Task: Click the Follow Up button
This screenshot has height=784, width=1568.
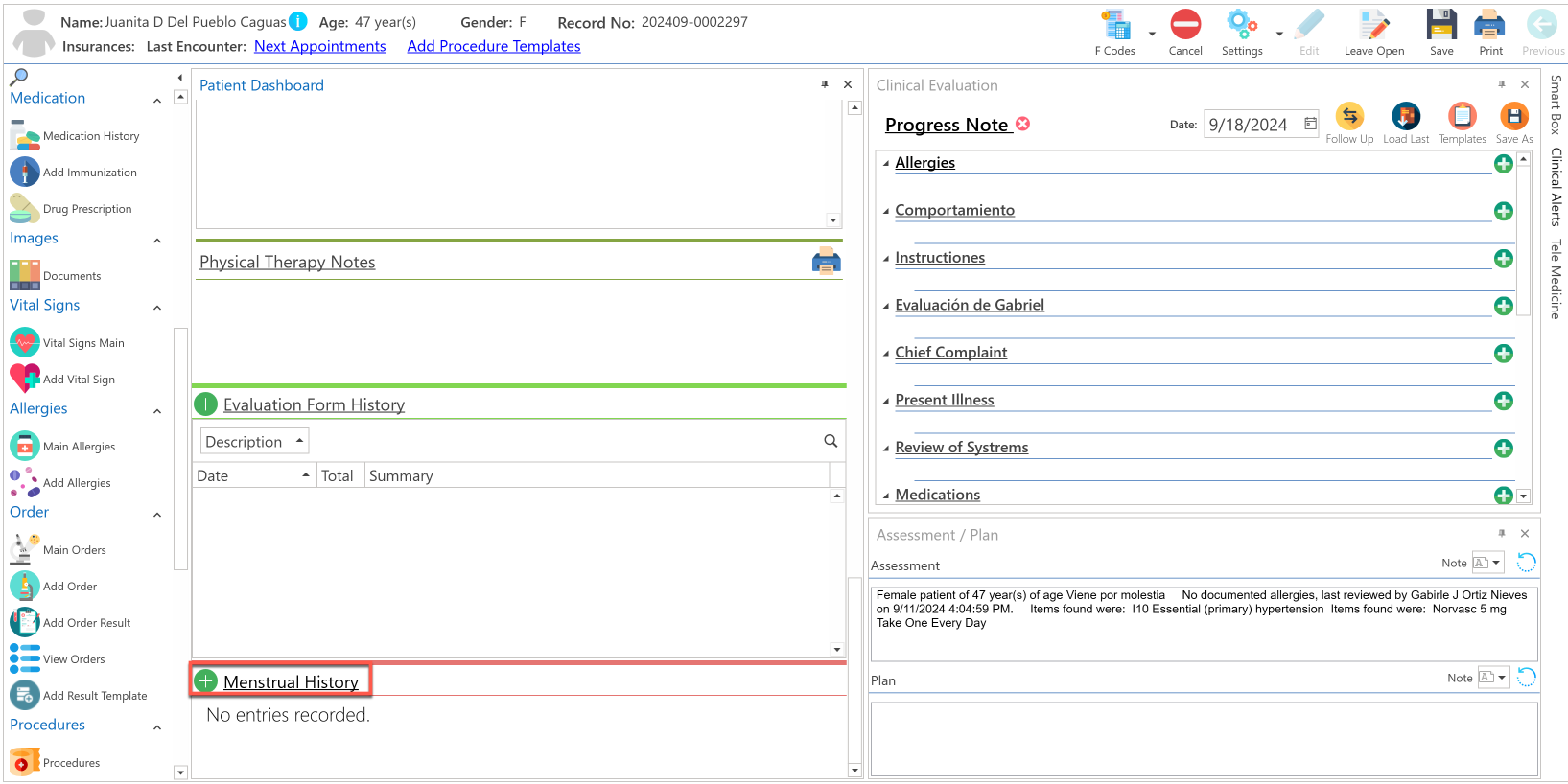Action: point(1349,123)
